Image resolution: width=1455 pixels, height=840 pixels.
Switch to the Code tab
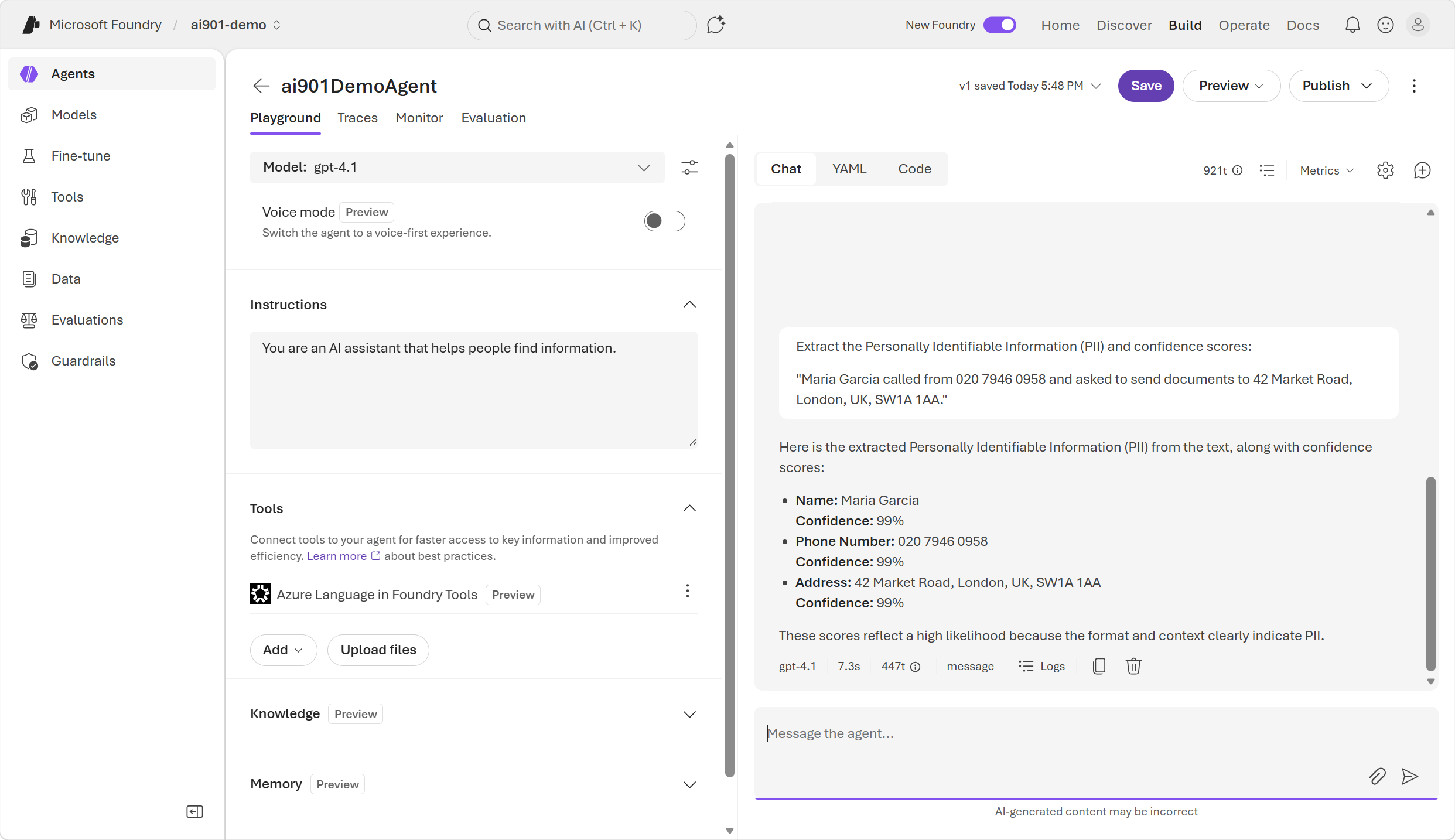tap(914, 169)
